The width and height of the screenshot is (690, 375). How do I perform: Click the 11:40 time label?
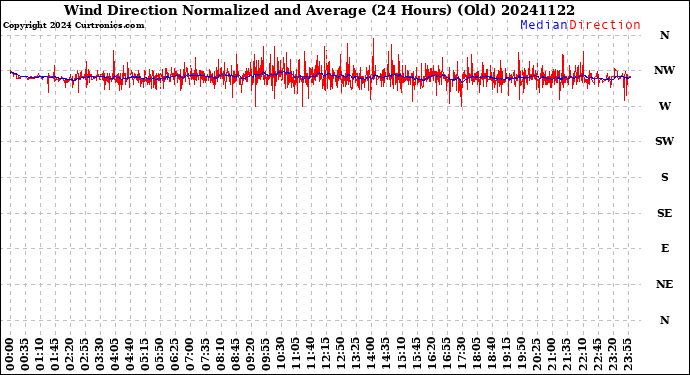click(311, 355)
